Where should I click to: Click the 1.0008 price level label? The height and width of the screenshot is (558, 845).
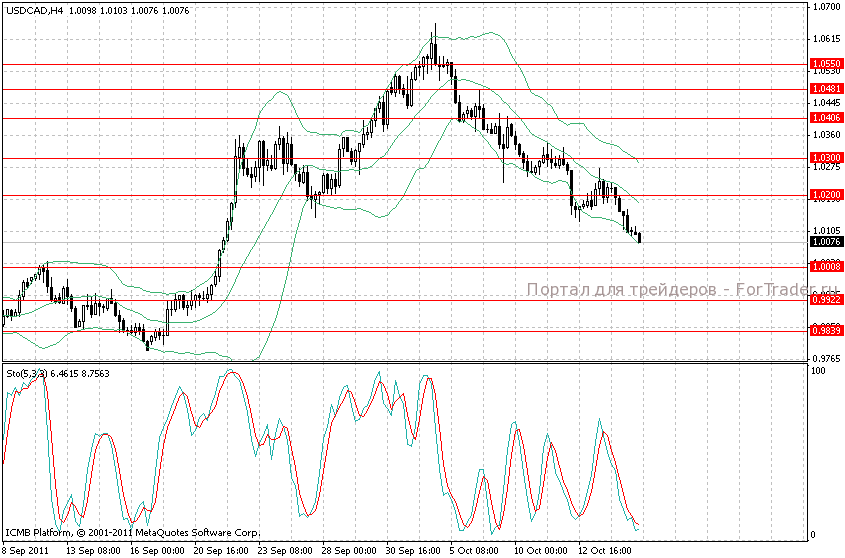tap(826, 267)
